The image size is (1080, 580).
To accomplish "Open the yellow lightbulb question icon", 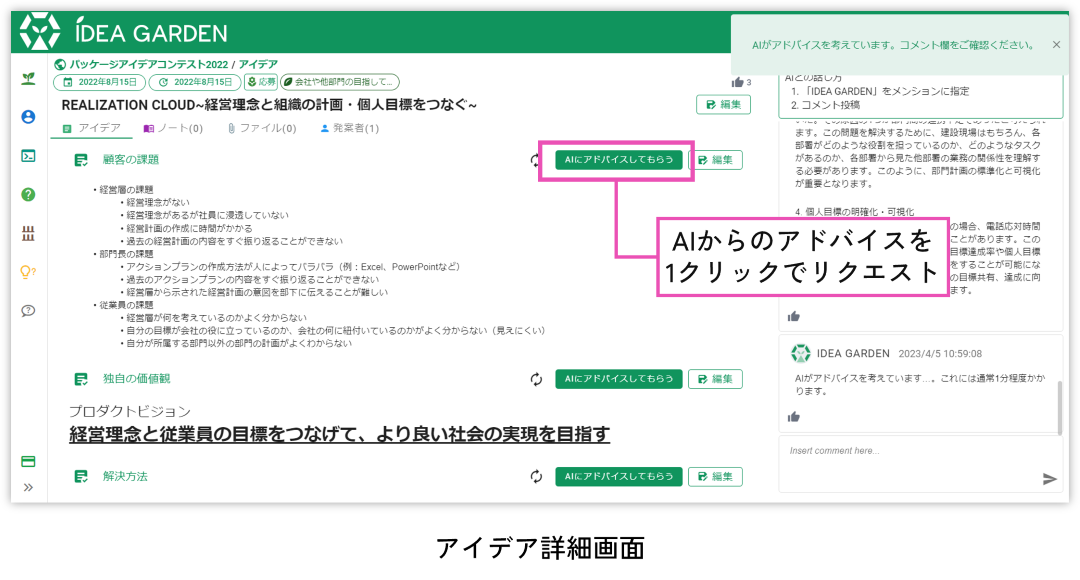I will (x=28, y=272).
